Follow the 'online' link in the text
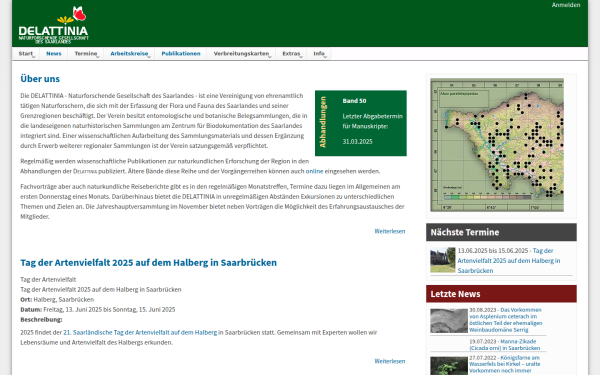The image size is (600, 375). (314, 171)
